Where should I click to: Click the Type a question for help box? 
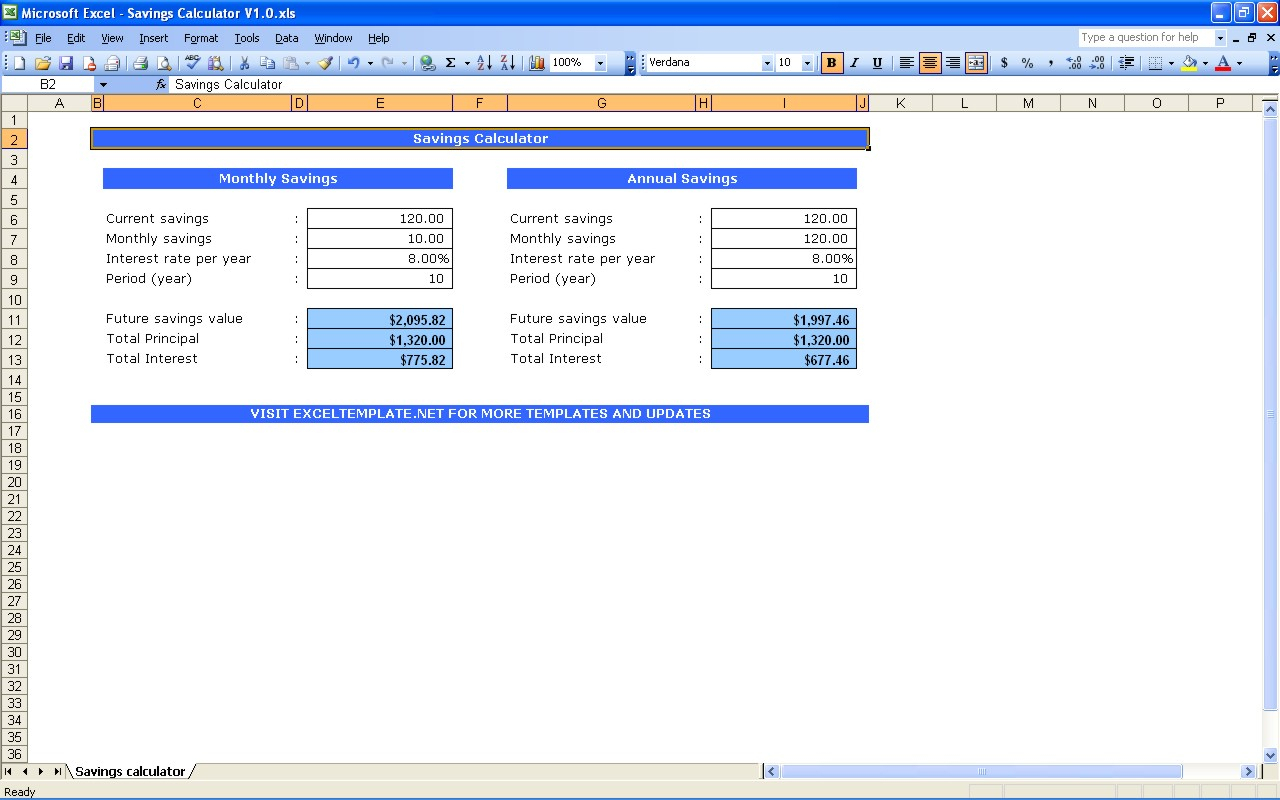pyautogui.click(x=1145, y=38)
